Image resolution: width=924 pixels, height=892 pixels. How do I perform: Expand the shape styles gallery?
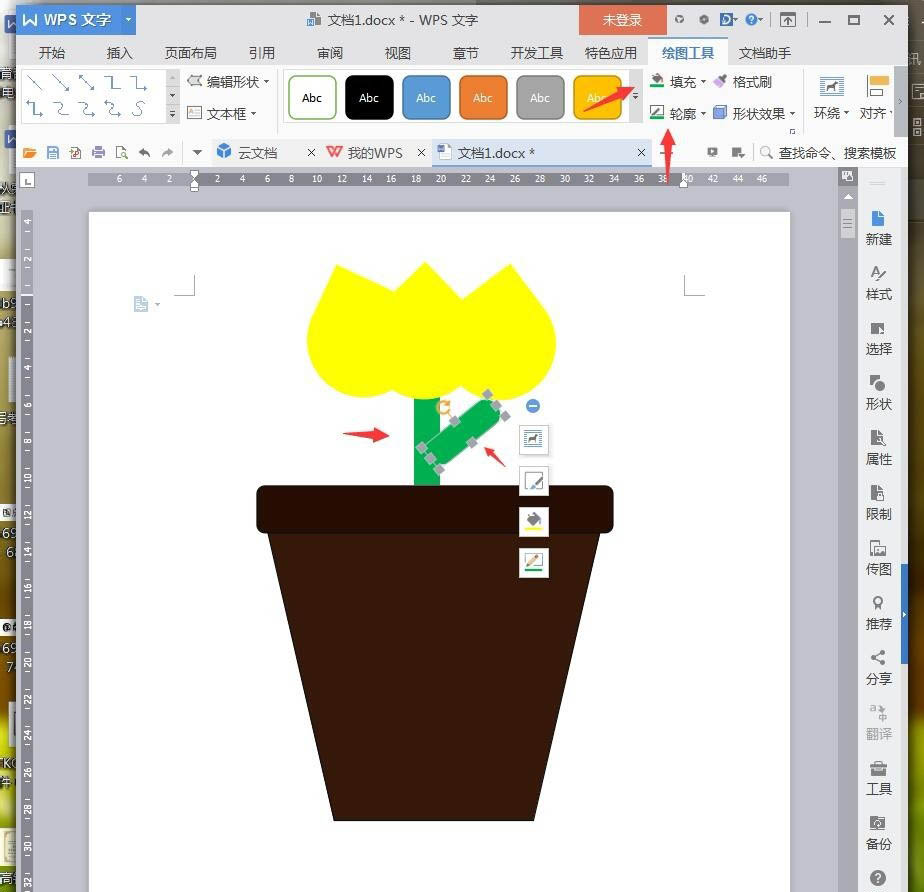(635, 96)
